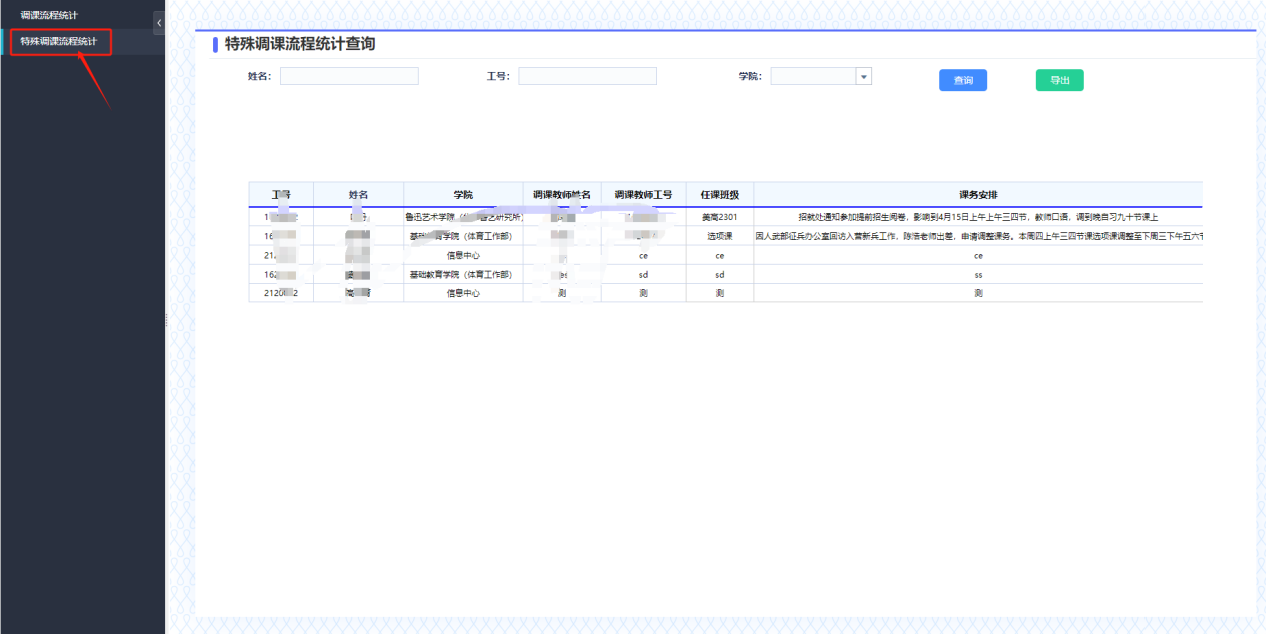
Task: Open 调课流程统计 in the sidebar
Action: pos(49,15)
